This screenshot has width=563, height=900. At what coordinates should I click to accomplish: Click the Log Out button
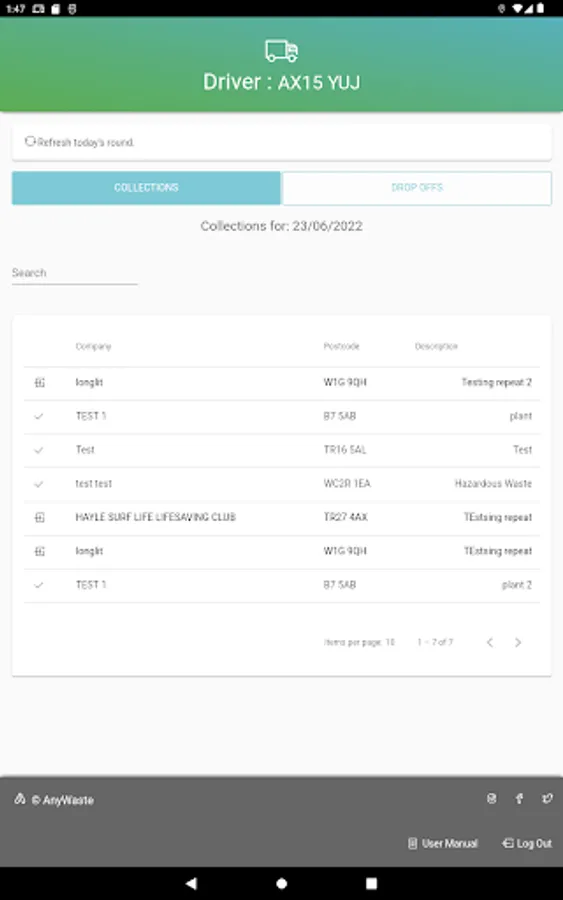(x=527, y=843)
